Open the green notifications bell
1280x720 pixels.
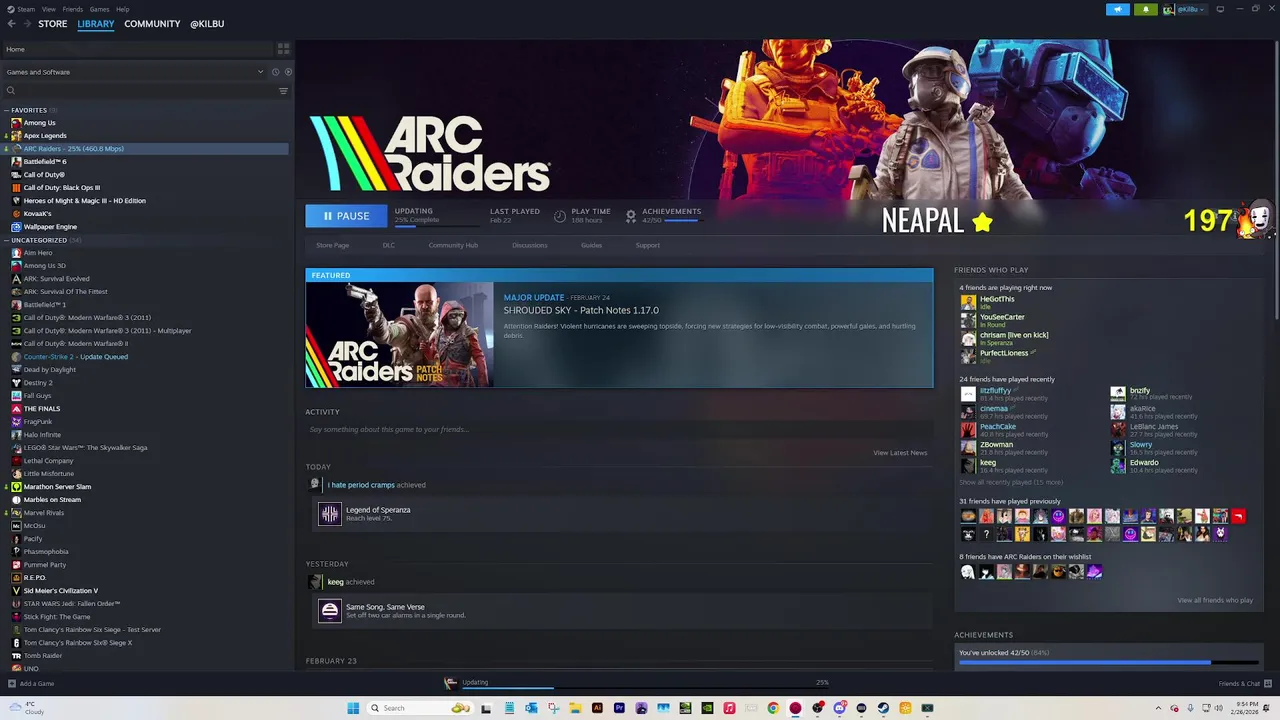pos(1146,10)
